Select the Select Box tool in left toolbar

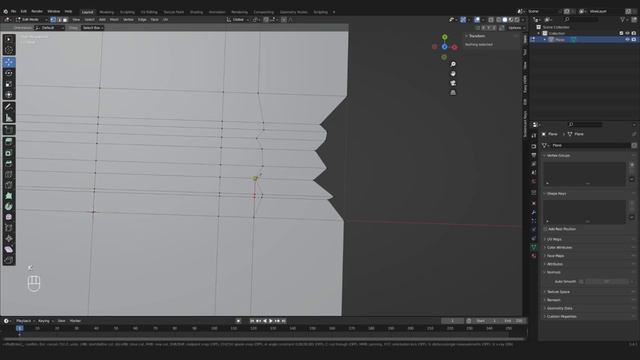click(x=9, y=40)
